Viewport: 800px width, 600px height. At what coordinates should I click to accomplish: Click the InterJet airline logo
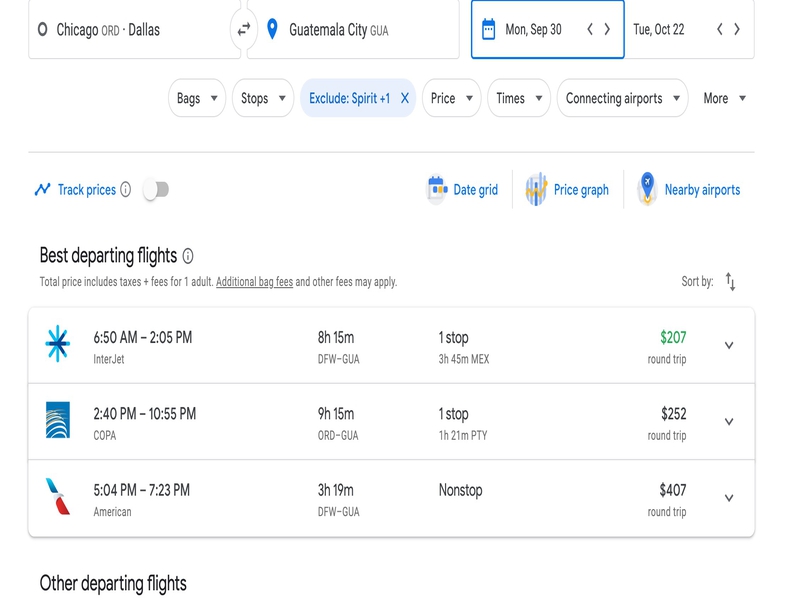click(x=58, y=343)
